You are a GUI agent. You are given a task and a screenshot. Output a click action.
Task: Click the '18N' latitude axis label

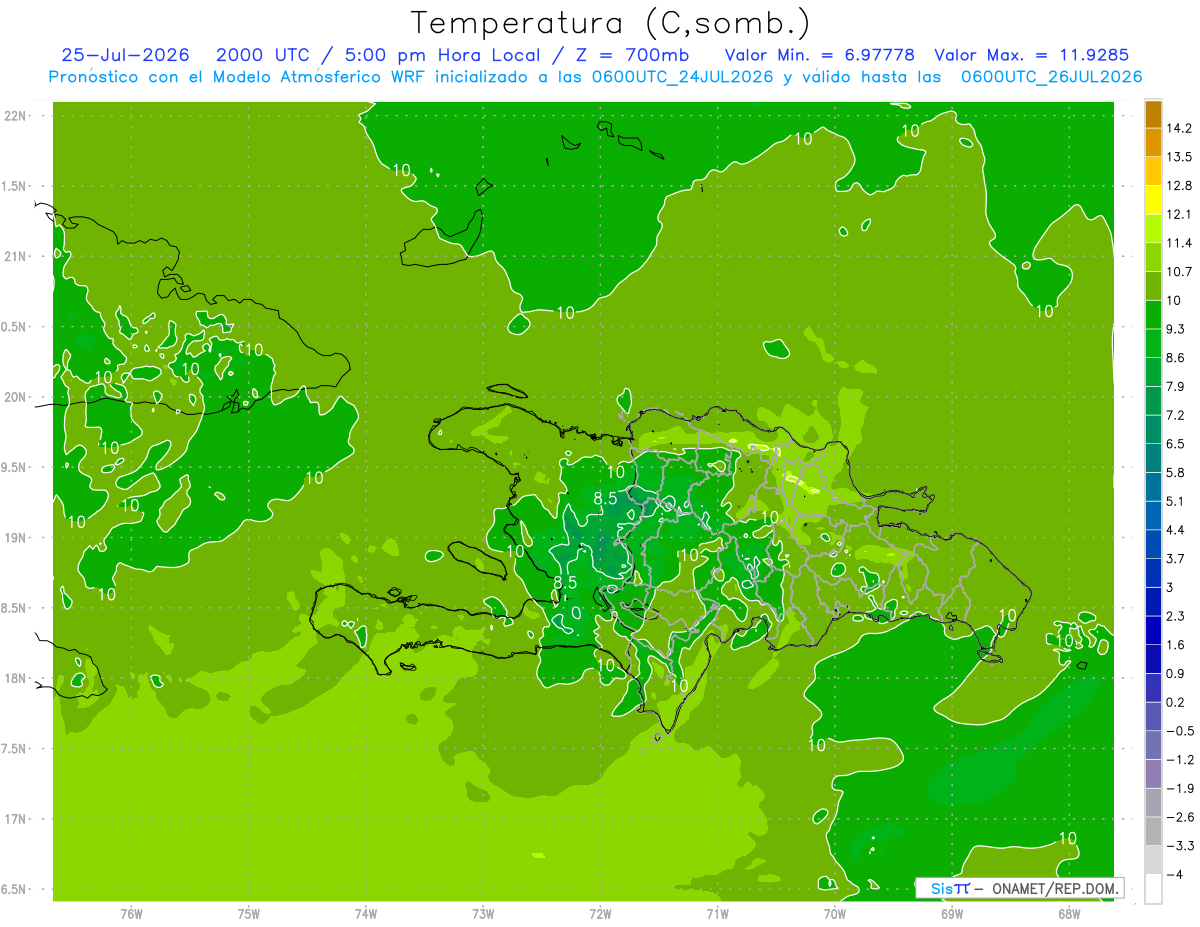15,678
